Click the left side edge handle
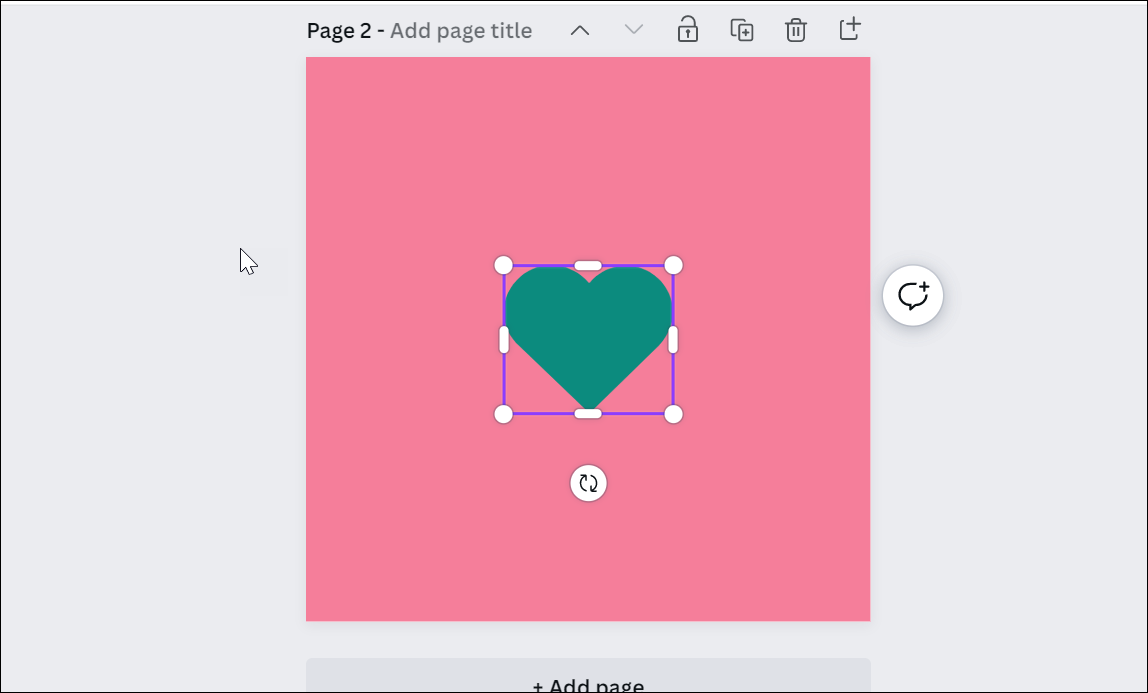The width and height of the screenshot is (1148, 693). [504, 340]
